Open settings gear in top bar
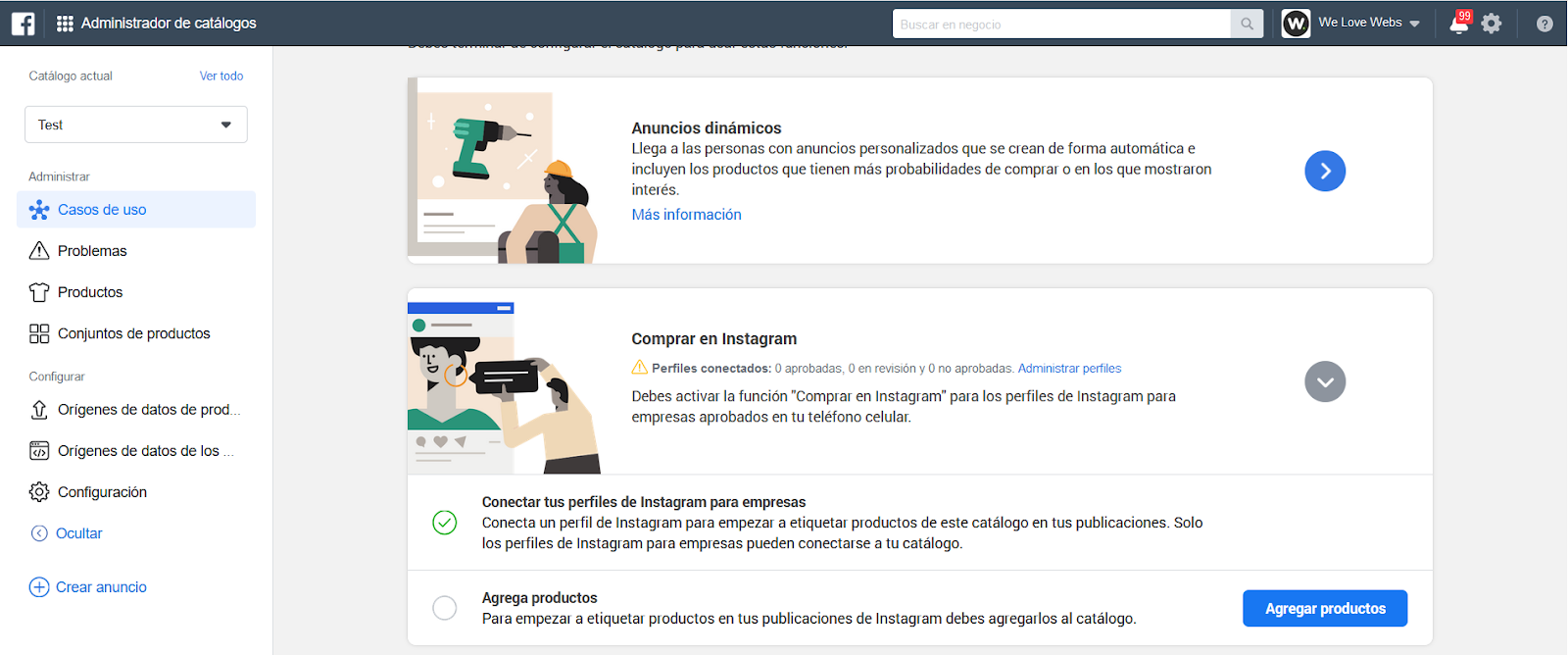The width and height of the screenshot is (1568, 655). click(x=1492, y=24)
